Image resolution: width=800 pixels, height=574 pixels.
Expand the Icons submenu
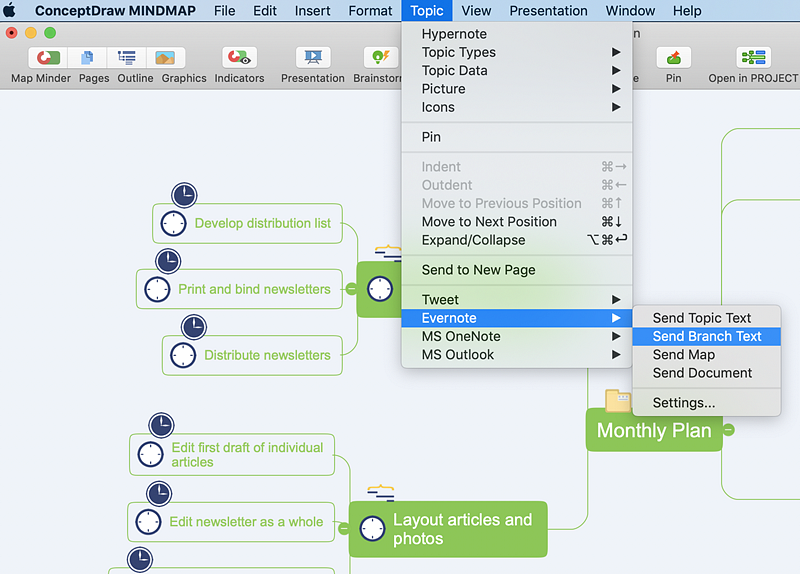[516, 107]
